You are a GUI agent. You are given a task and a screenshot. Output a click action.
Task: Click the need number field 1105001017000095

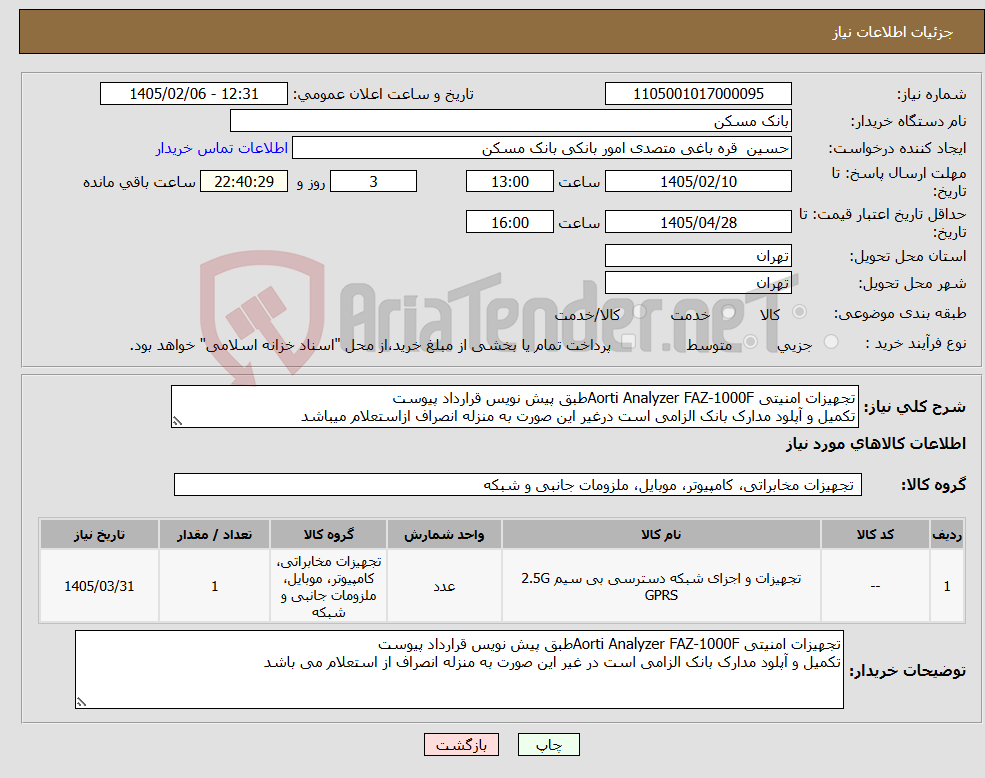[x=698, y=94]
